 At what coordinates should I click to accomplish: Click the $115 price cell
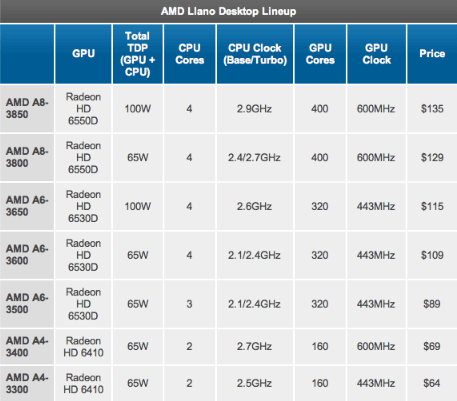[x=432, y=206]
